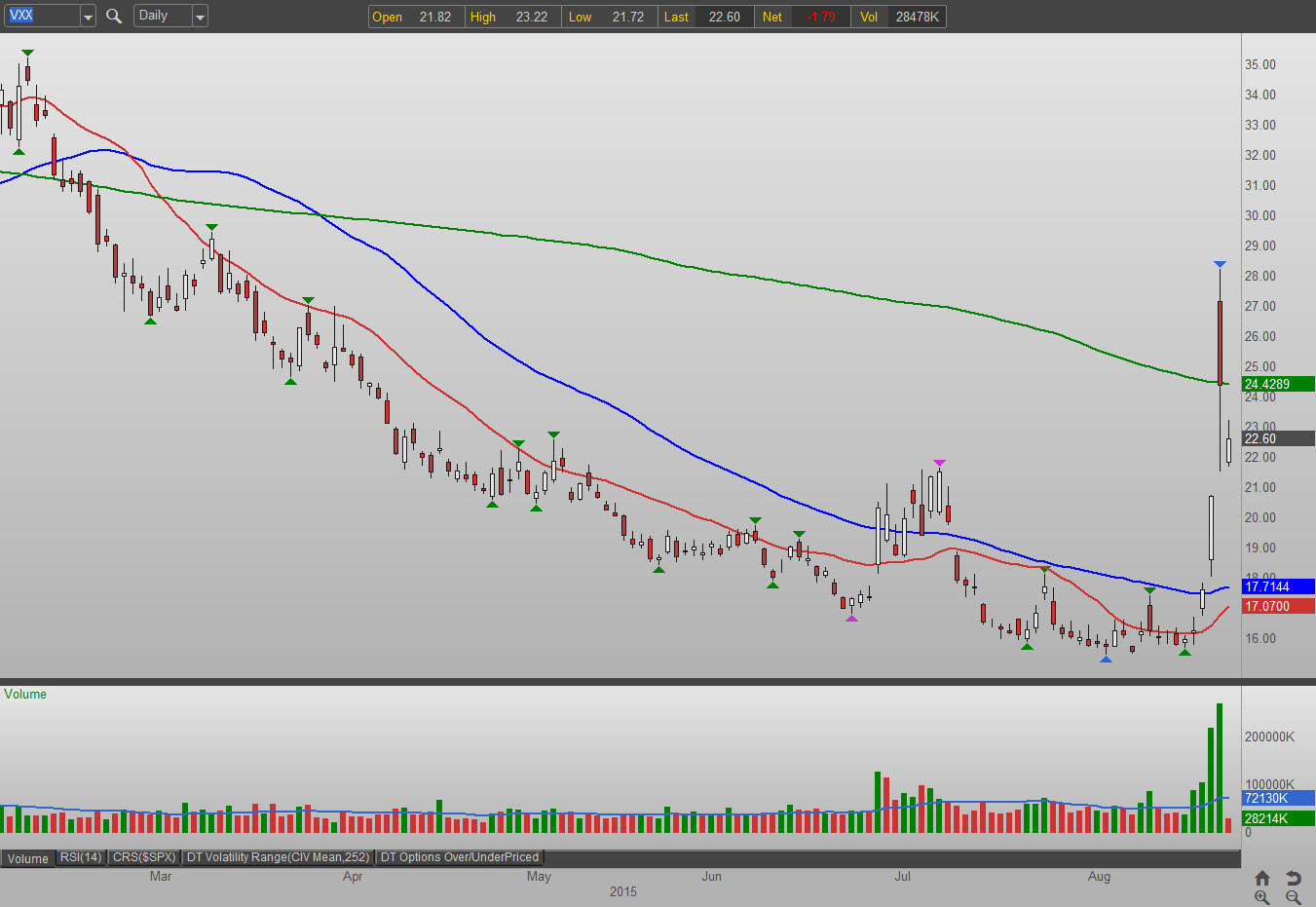
Task: Open the CRS($SPX) indicator tab
Action: [144, 857]
